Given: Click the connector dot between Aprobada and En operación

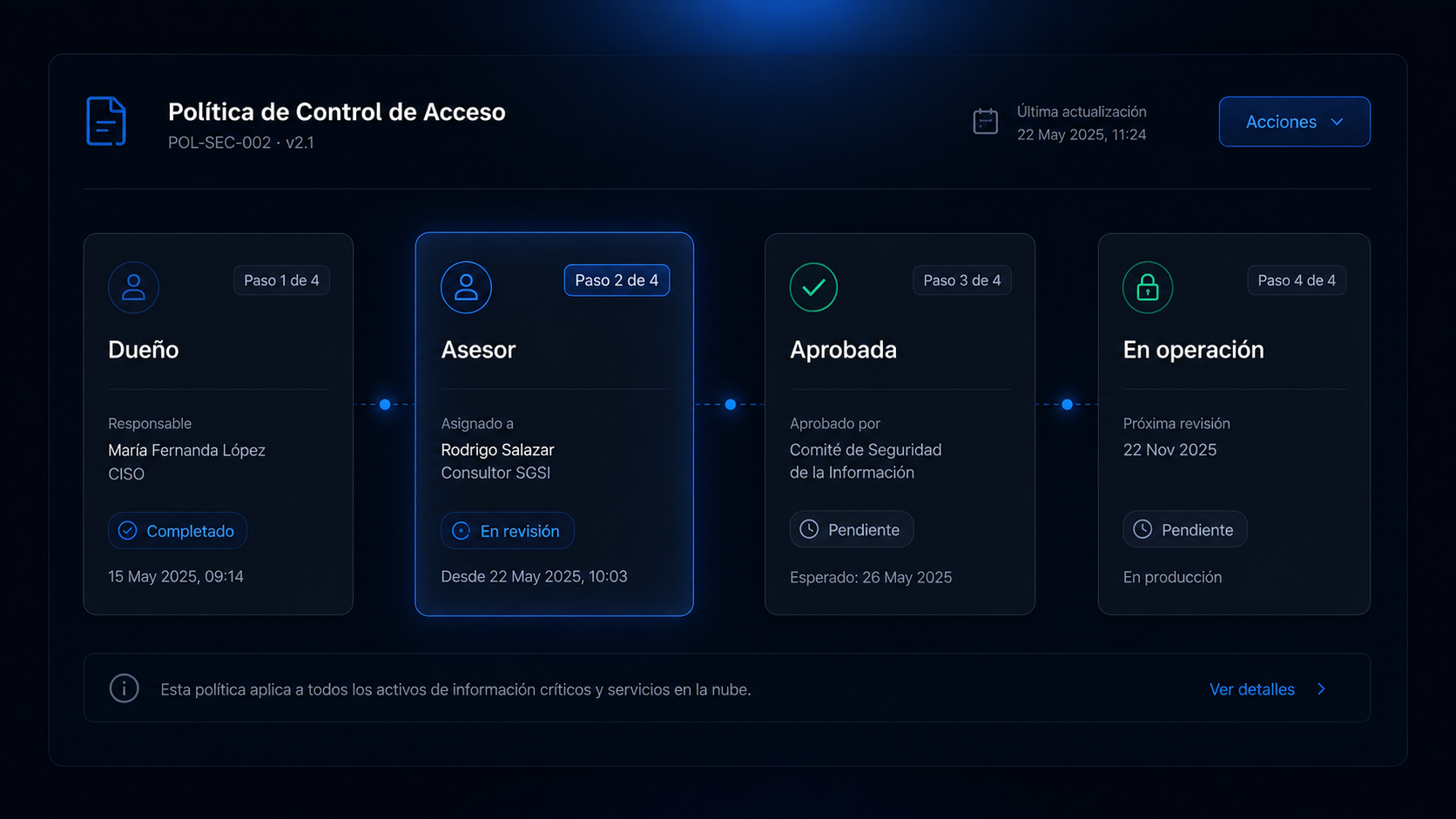Looking at the screenshot, I should coord(1067,405).
